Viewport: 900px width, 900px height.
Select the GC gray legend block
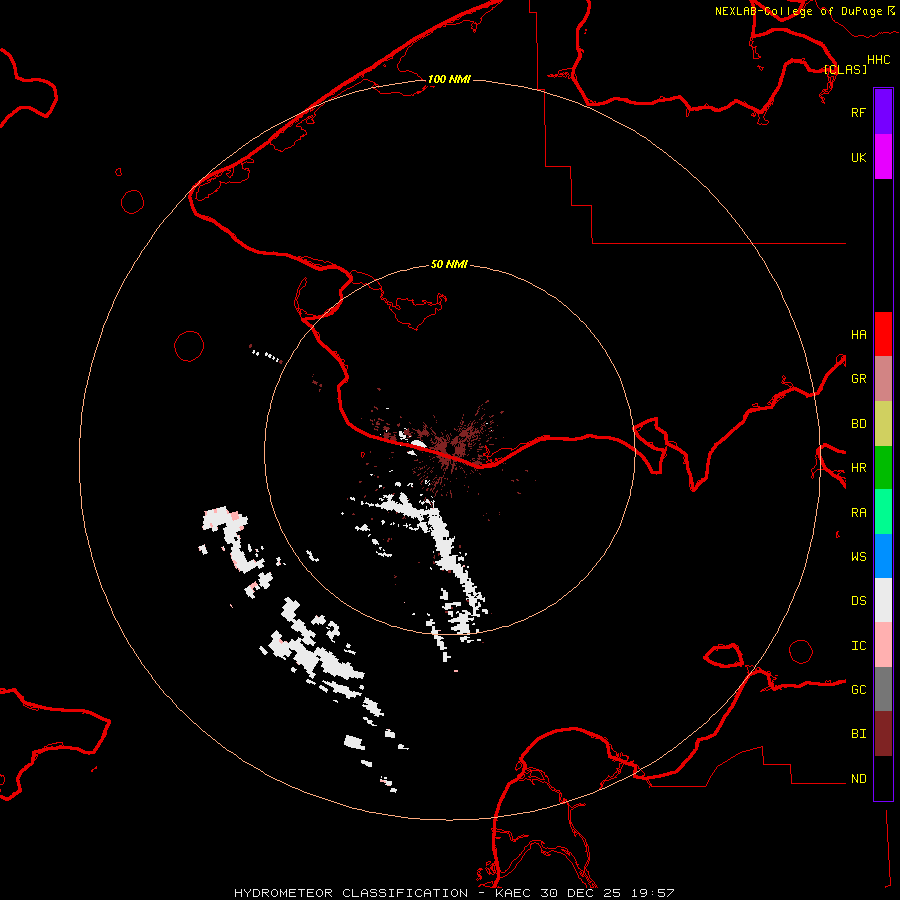coord(883,689)
